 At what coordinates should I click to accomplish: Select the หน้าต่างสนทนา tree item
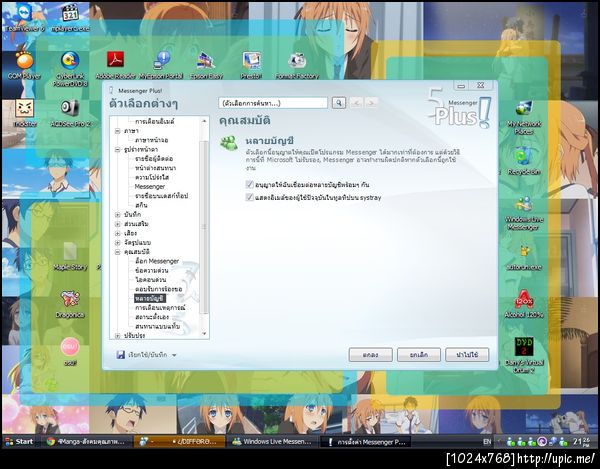pyautogui.click(x=155, y=168)
